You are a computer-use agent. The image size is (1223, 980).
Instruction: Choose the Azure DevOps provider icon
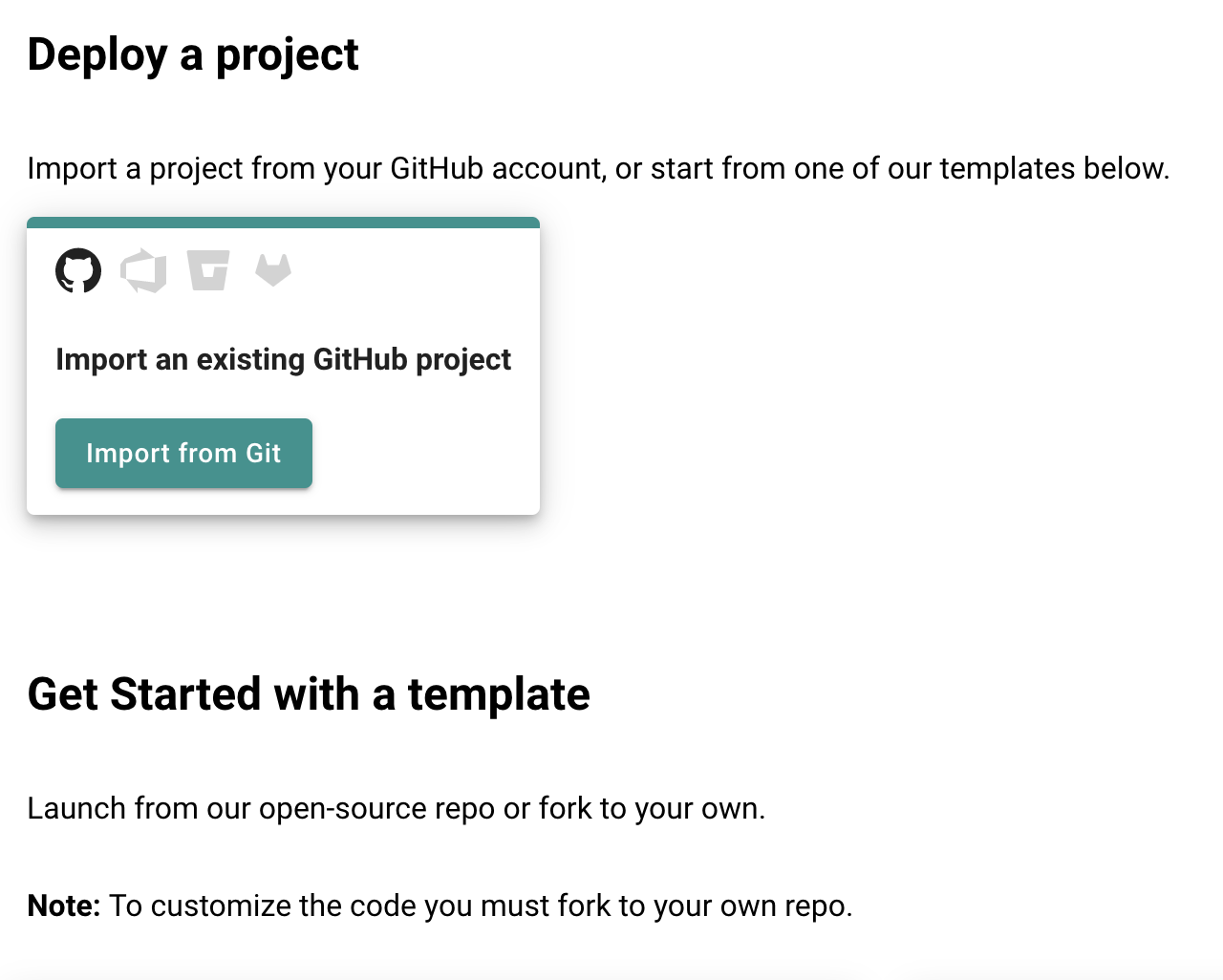click(x=143, y=270)
